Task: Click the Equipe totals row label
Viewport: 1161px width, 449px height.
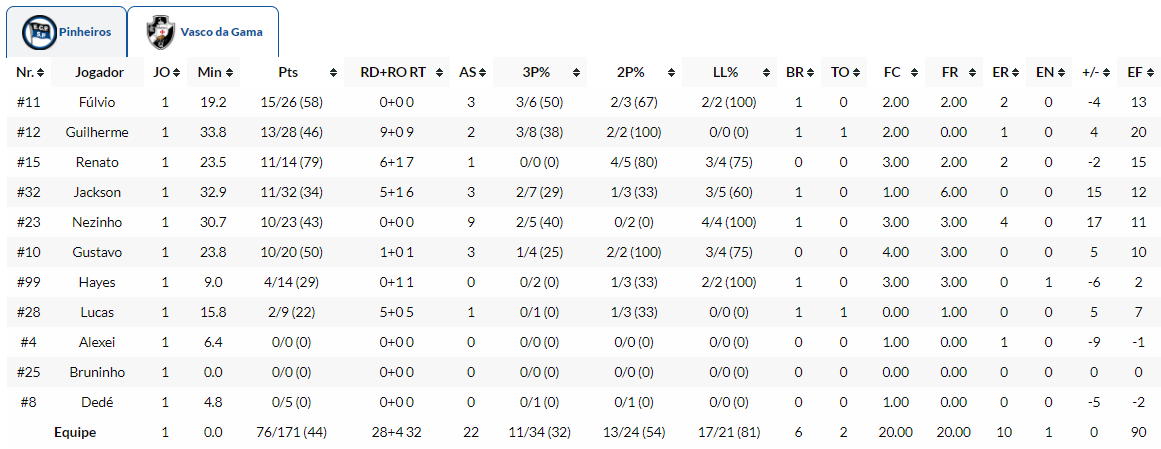Action: tap(75, 432)
